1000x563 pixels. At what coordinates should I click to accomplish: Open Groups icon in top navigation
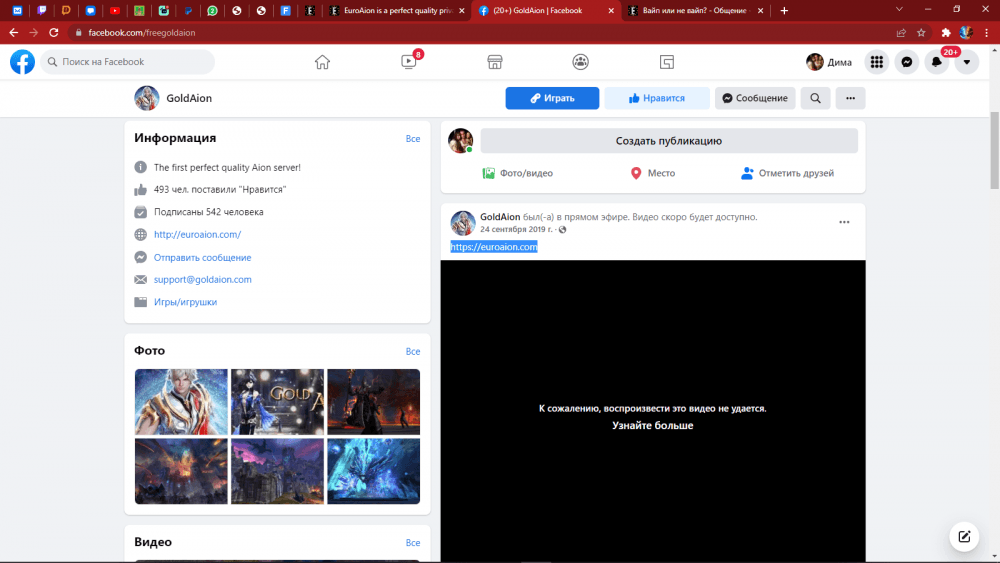tap(580, 62)
